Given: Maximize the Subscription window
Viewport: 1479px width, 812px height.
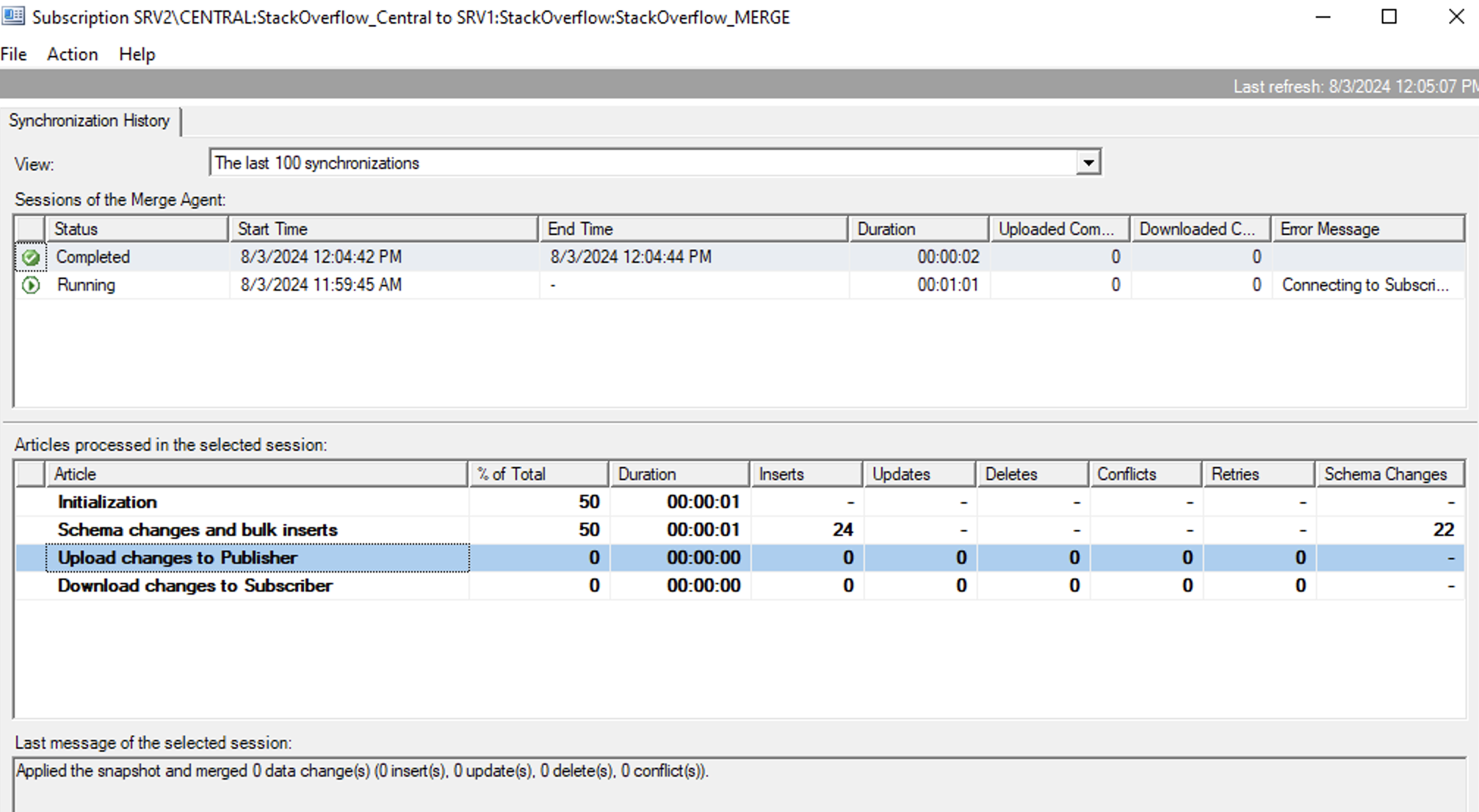Looking at the screenshot, I should click(1389, 17).
